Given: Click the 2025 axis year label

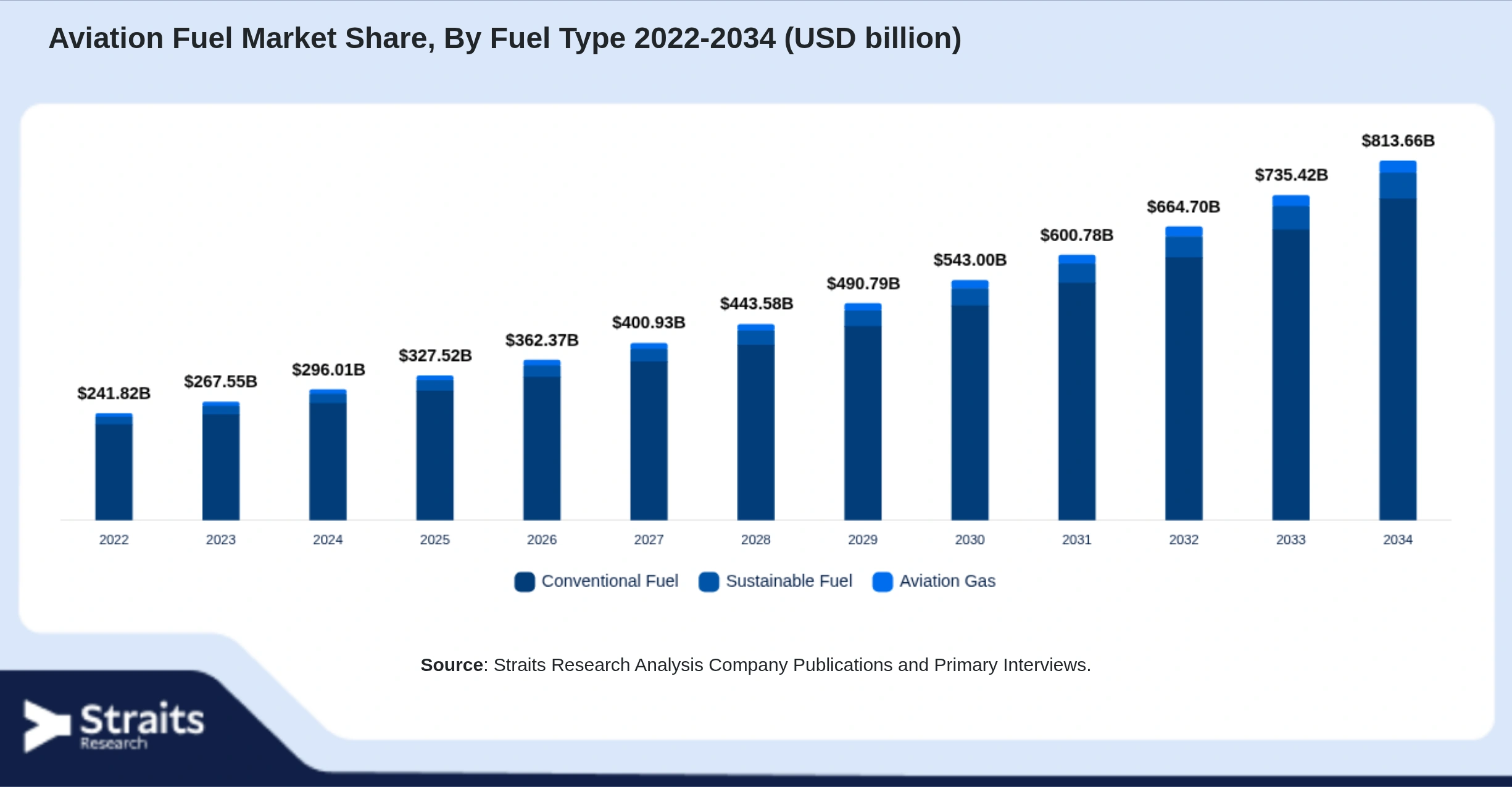Looking at the screenshot, I should pos(434,540).
